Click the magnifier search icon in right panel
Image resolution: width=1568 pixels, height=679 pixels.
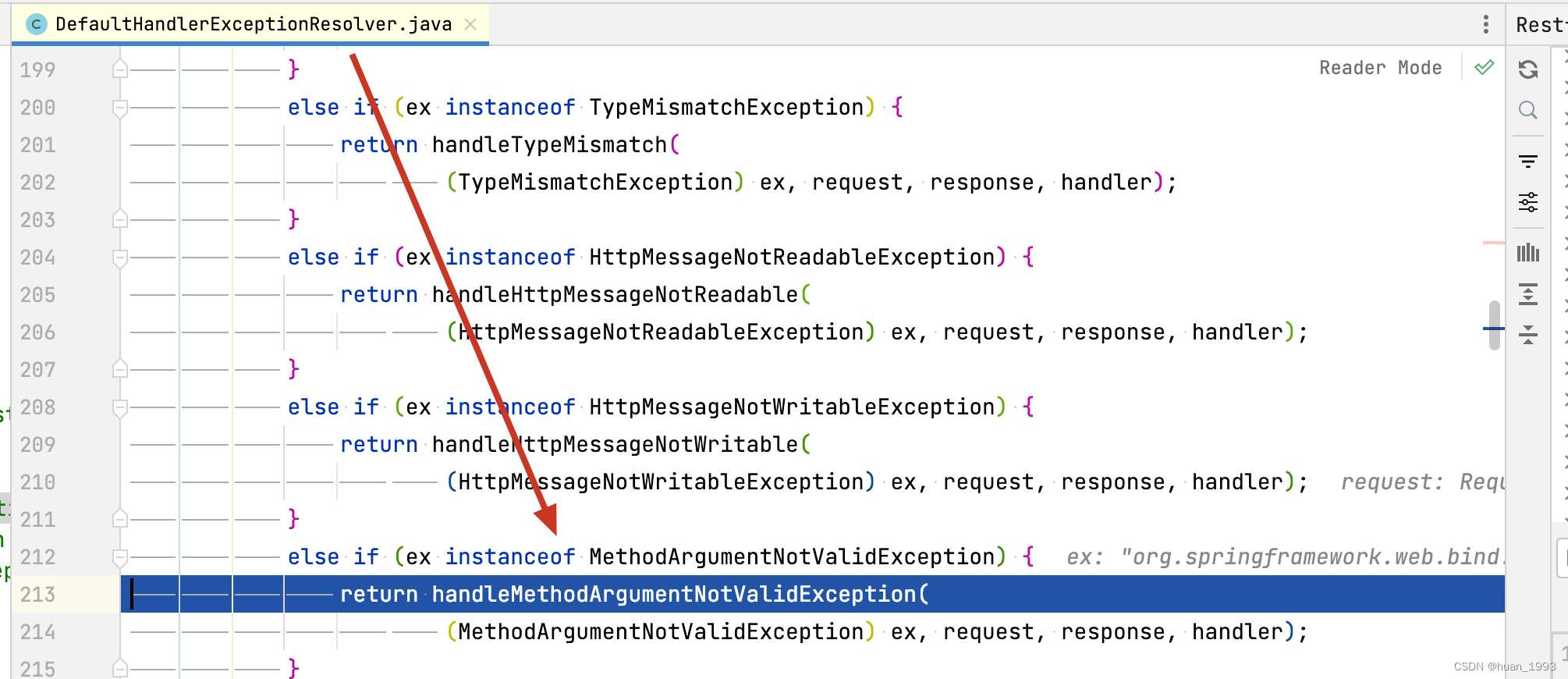pos(1527,110)
